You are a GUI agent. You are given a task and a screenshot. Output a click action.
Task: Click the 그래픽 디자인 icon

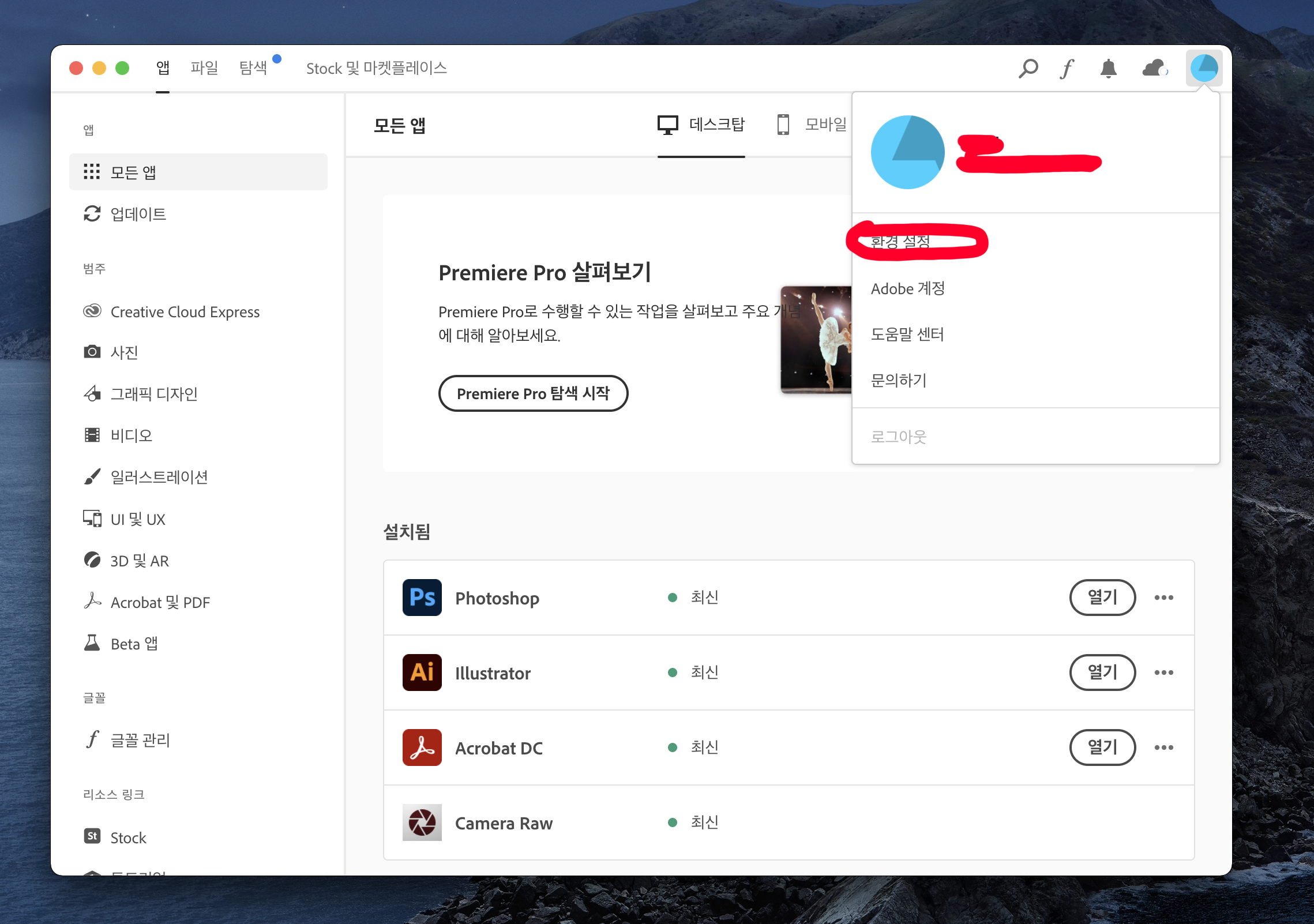92,393
